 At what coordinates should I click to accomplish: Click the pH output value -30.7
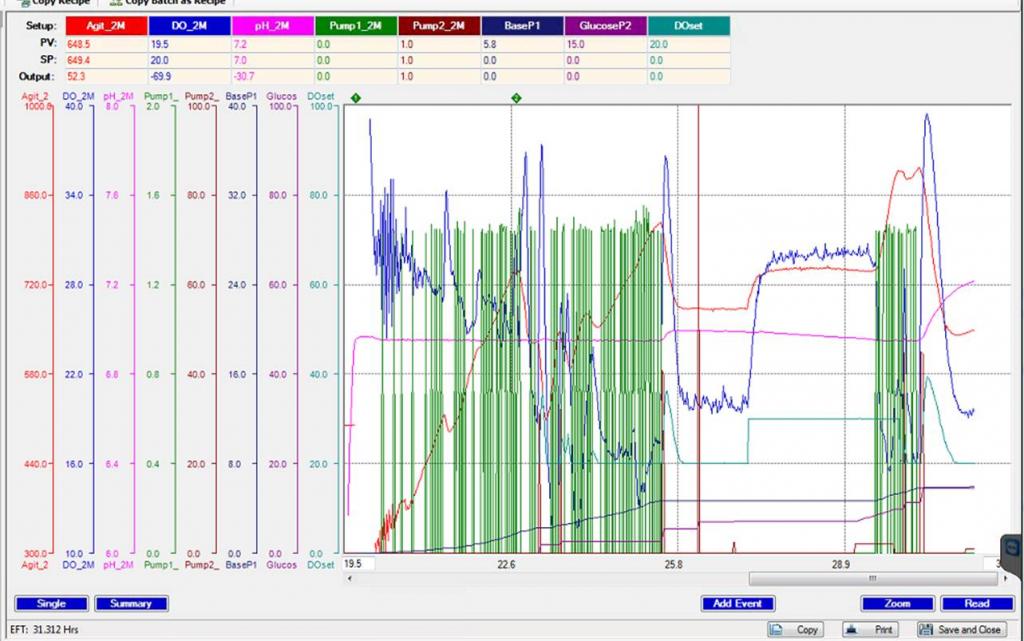point(244,76)
